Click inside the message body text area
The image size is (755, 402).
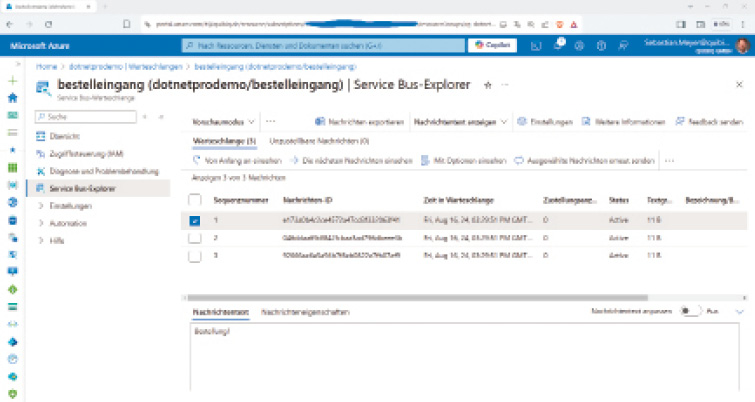pos(465,357)
